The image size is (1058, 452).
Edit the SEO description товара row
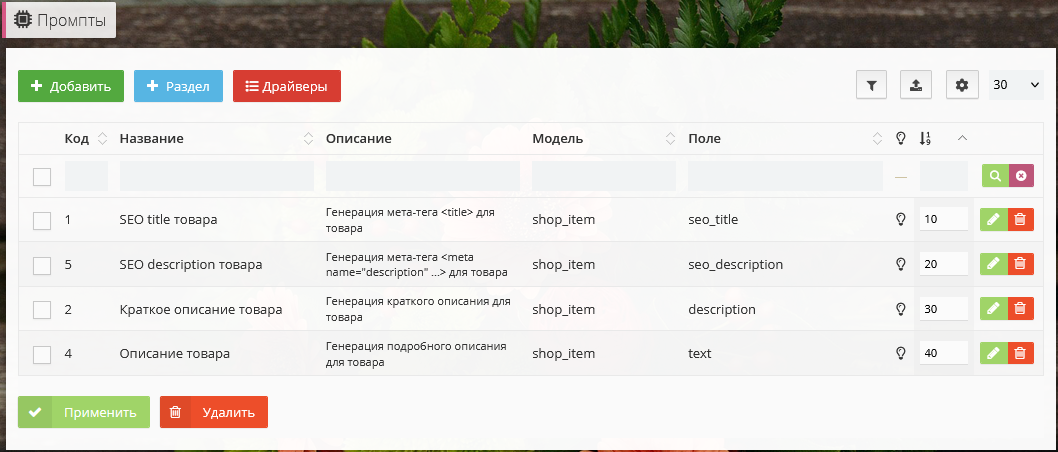tap(993, 264)
